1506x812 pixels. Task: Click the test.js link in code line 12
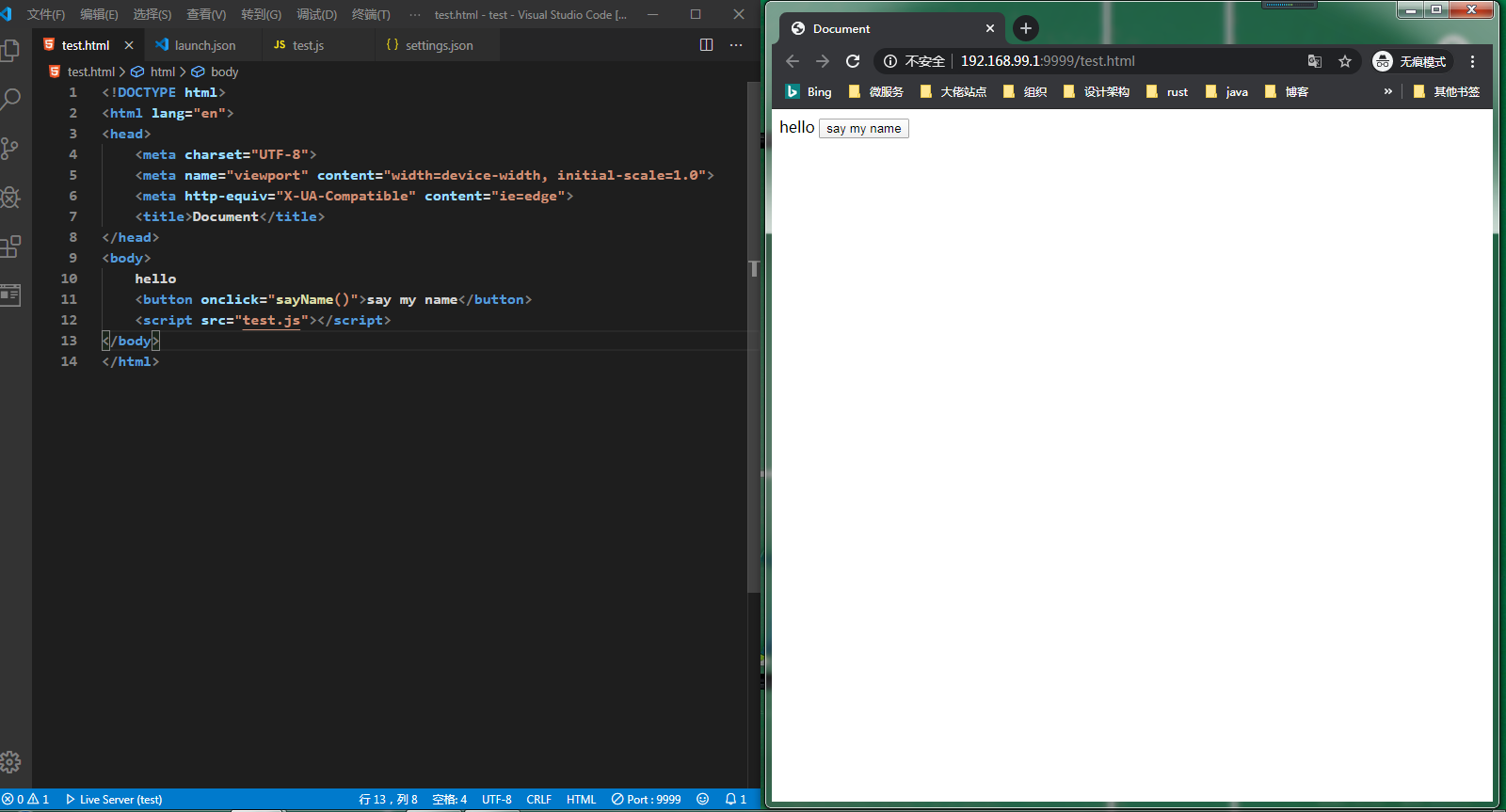[271, 321]
